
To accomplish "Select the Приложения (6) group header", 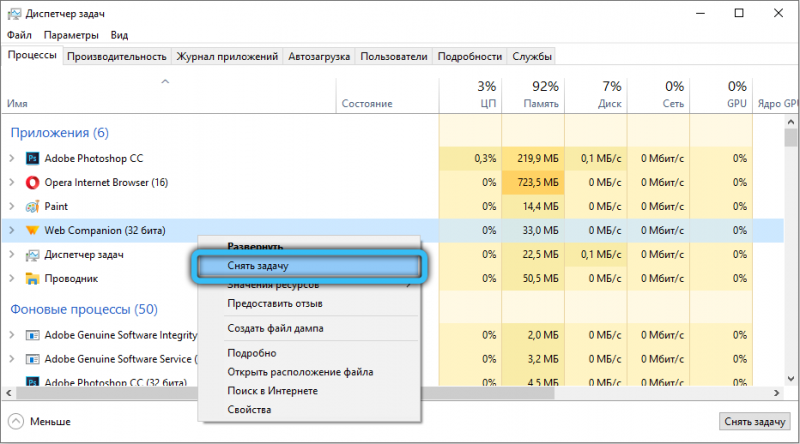I will 60,133.
